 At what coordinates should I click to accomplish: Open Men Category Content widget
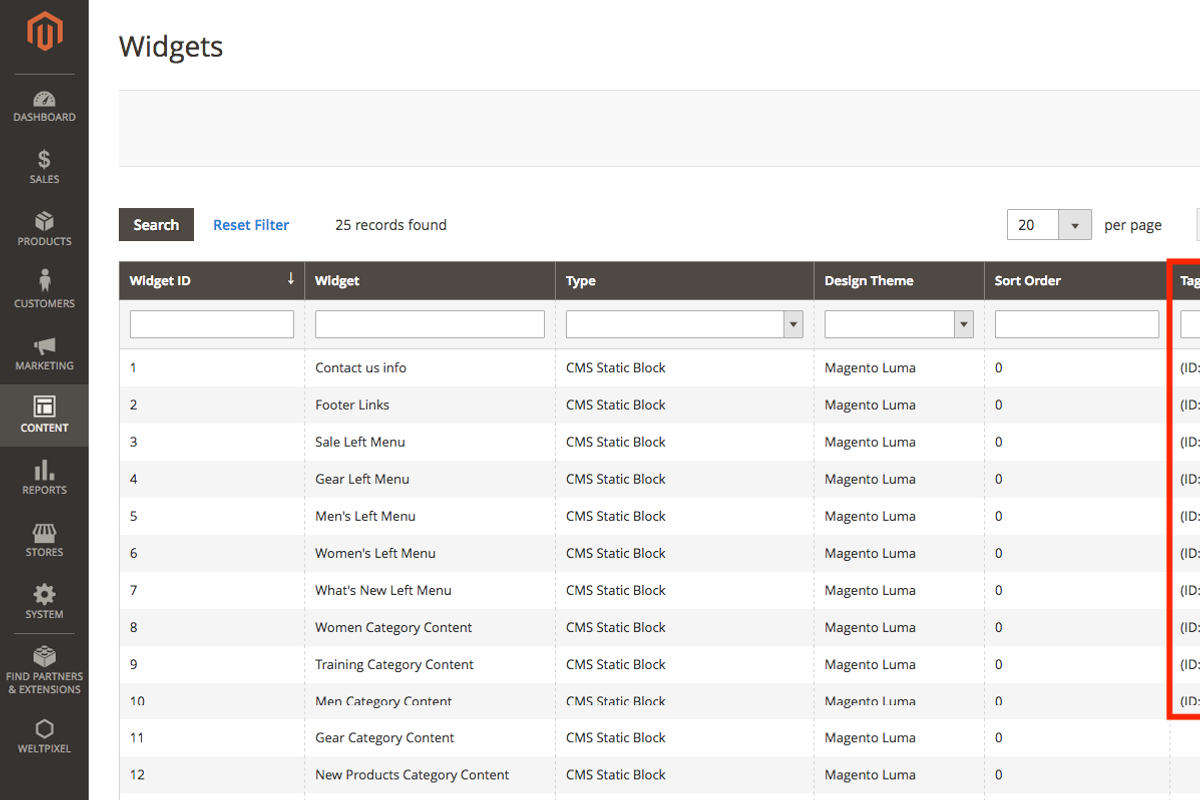coord(383,701)
